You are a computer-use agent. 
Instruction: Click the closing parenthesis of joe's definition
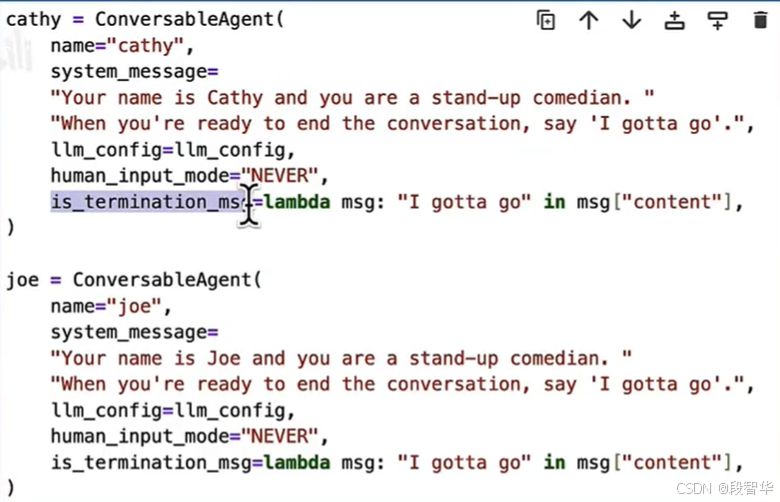(x=10, y=488)
